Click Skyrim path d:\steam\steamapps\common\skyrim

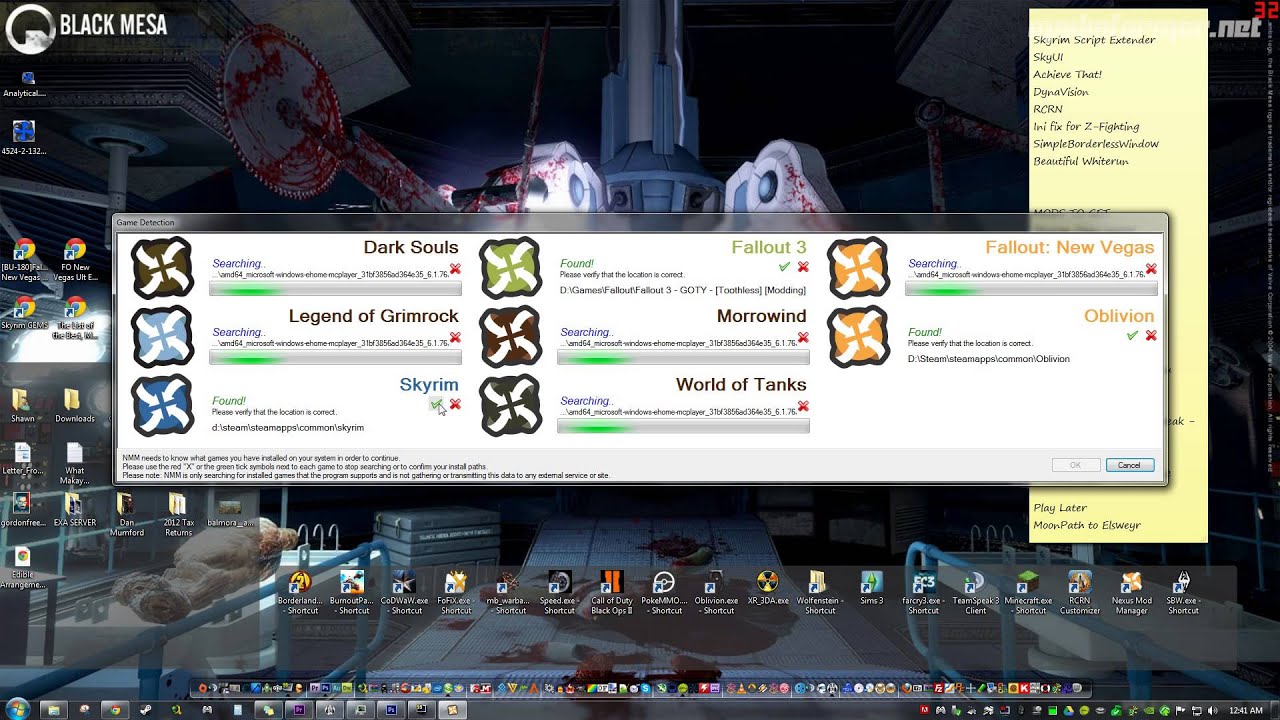288,428
